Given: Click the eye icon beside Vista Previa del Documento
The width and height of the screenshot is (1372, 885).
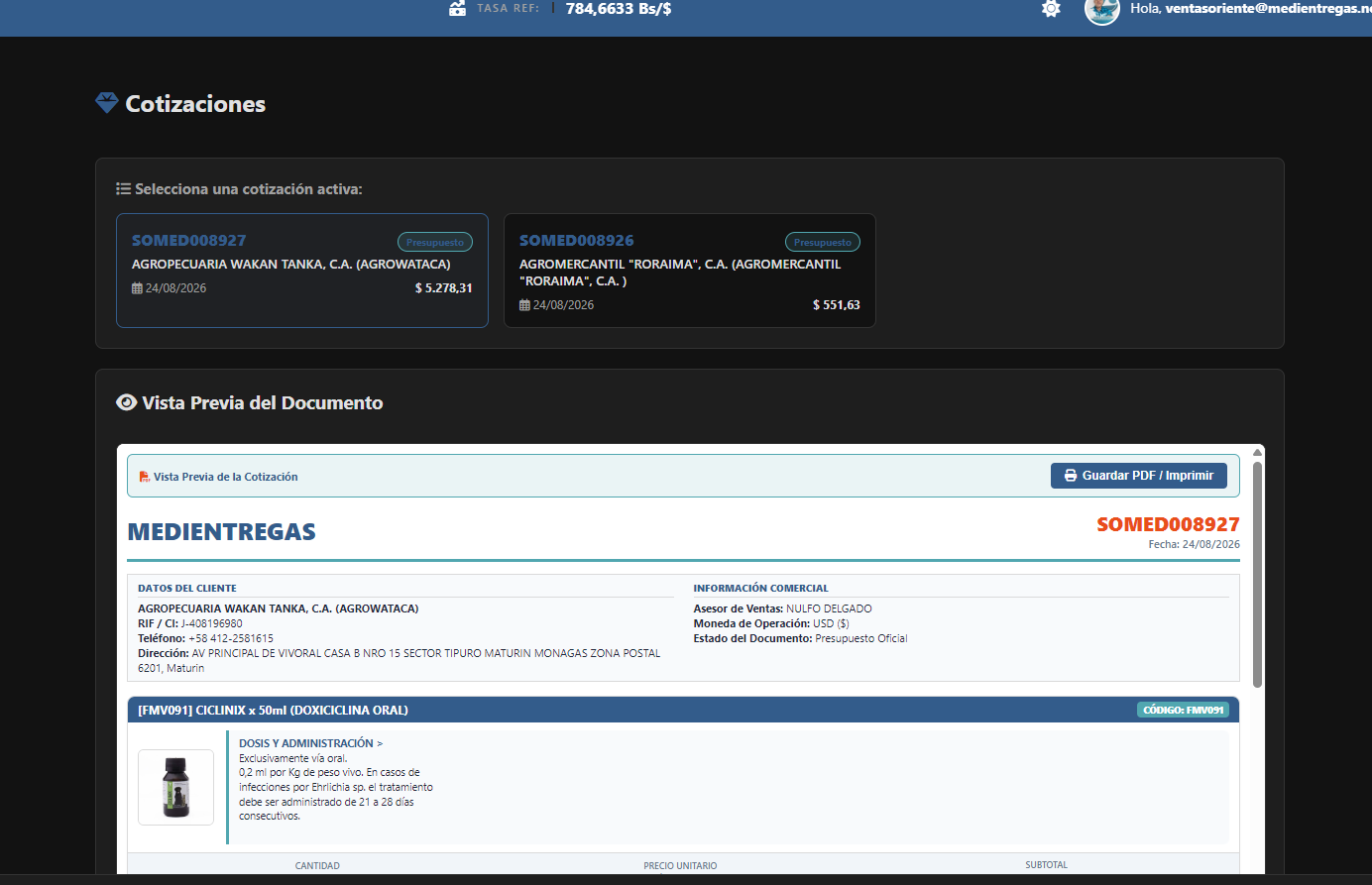Looking at the screenshot, I should [127, 402].
